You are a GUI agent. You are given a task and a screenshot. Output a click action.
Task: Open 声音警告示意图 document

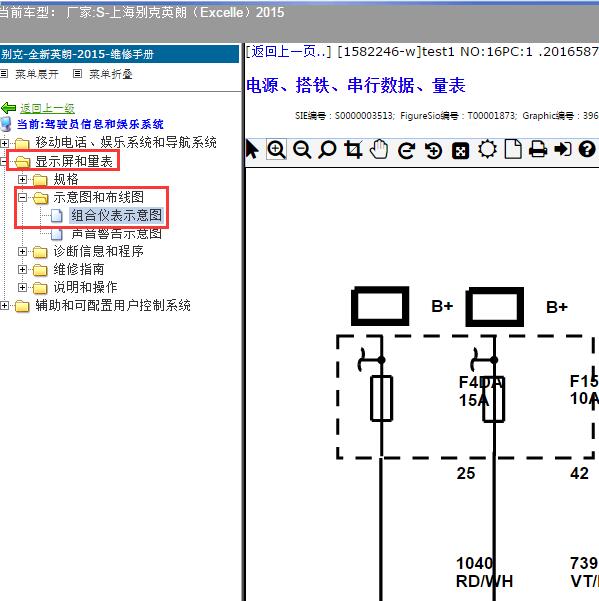coord(117,233)
